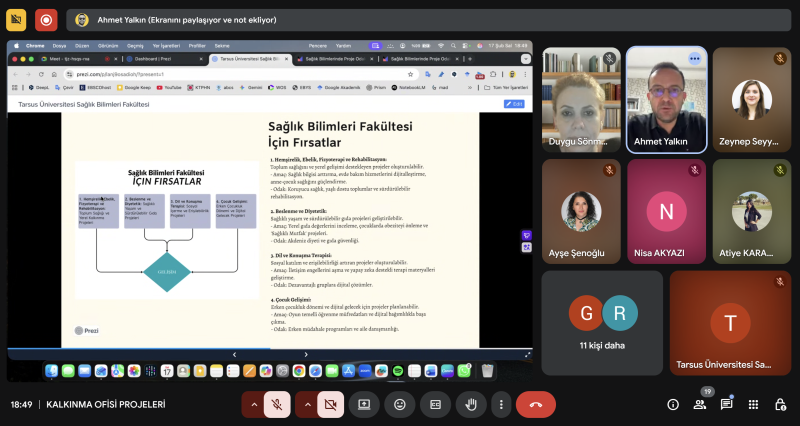Open meeting details info icon
This screenshot has width=800, height=426.
pyautogui.click(x=673, y=404)
